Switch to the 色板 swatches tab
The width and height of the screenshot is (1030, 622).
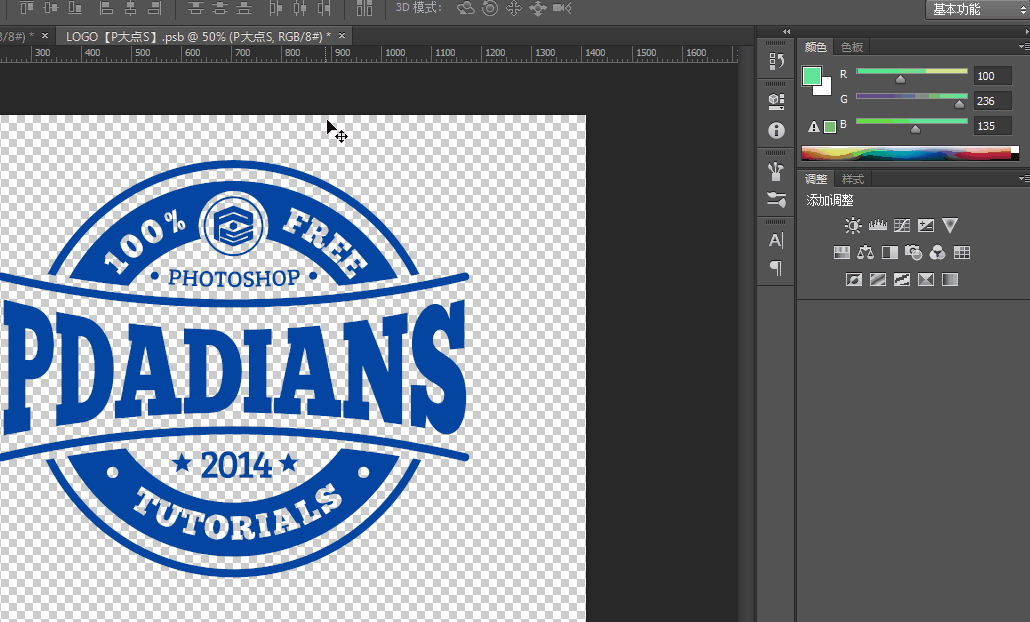click(852, 47)
